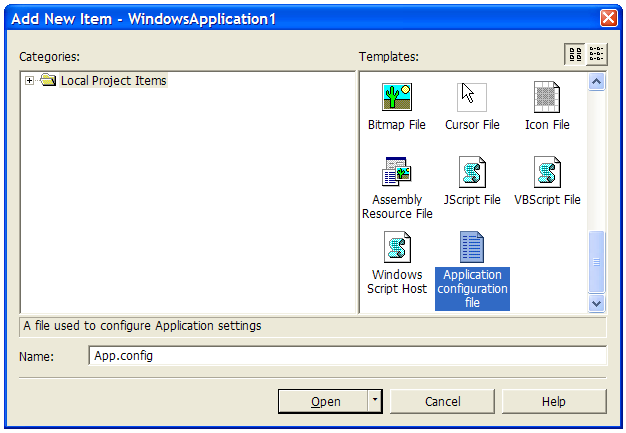
Task: Choose the VBScript File template icon
Action: (x=547, y=173)
